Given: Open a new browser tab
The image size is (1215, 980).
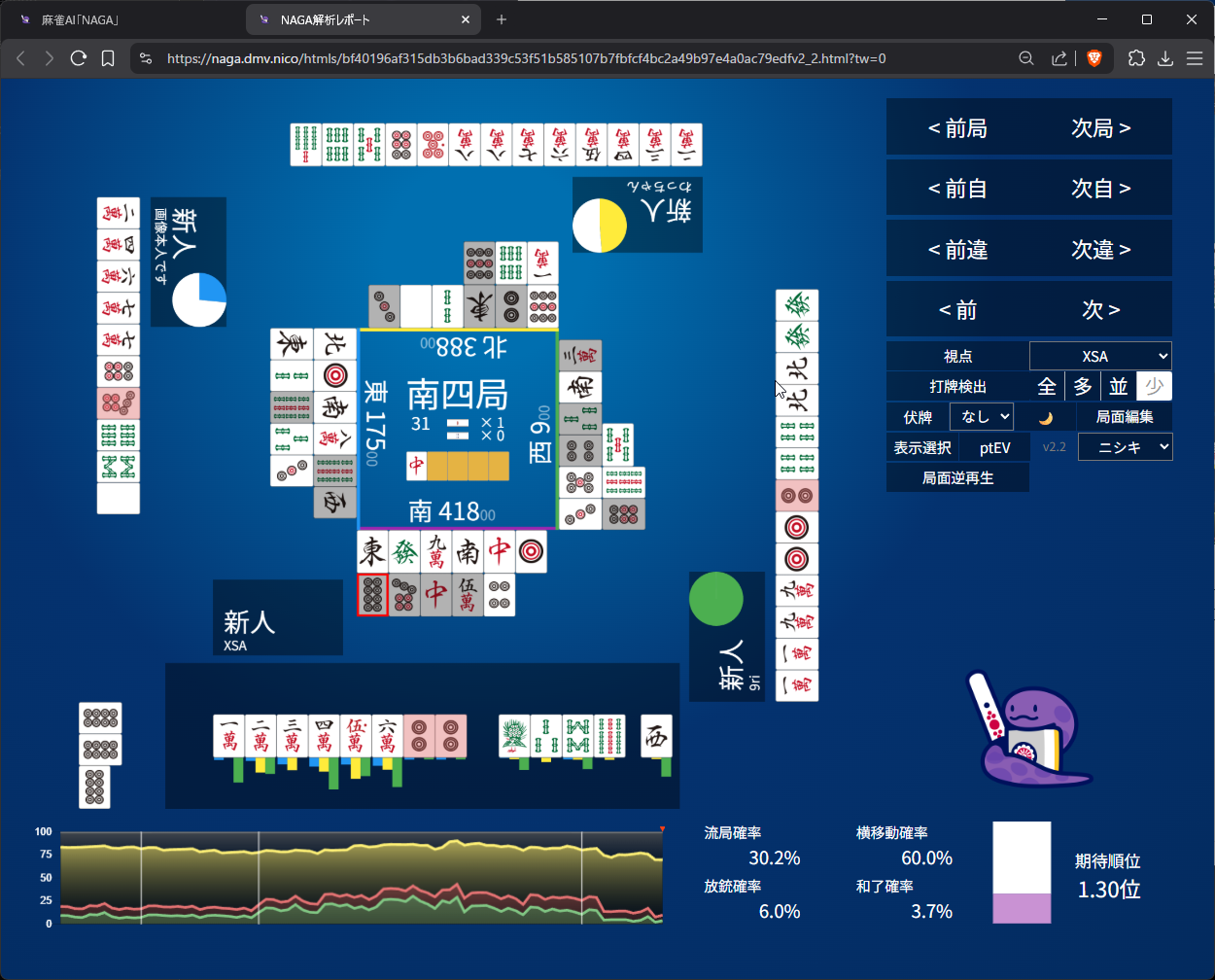Looking at the screenshot, I should coord(502,19).
